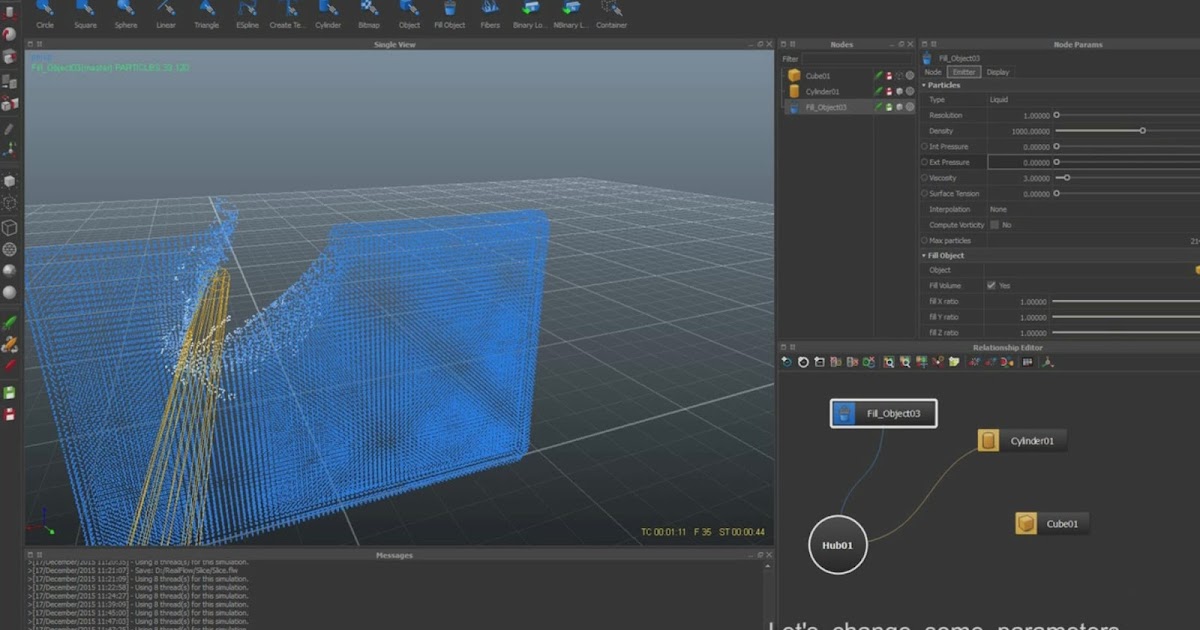Image resolution: width=1200 pixels, height=630 pixels.
Task: Click the red save disk icon in left toolbar
Action: point(10,414)
